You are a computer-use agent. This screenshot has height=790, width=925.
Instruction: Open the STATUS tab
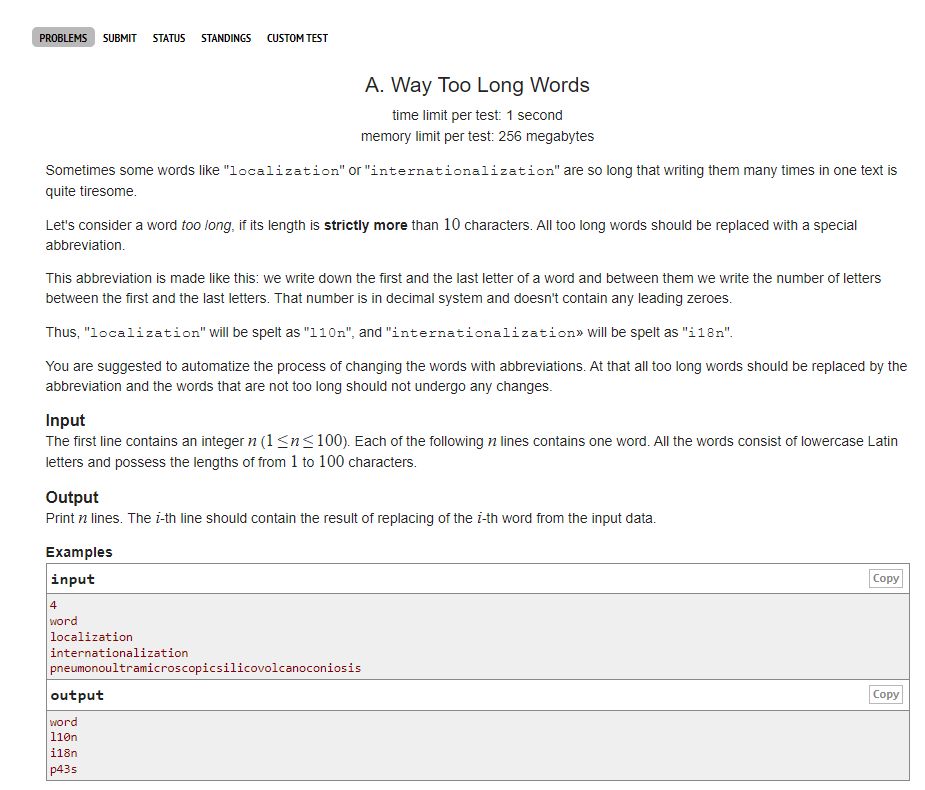(x=168, y=38)
